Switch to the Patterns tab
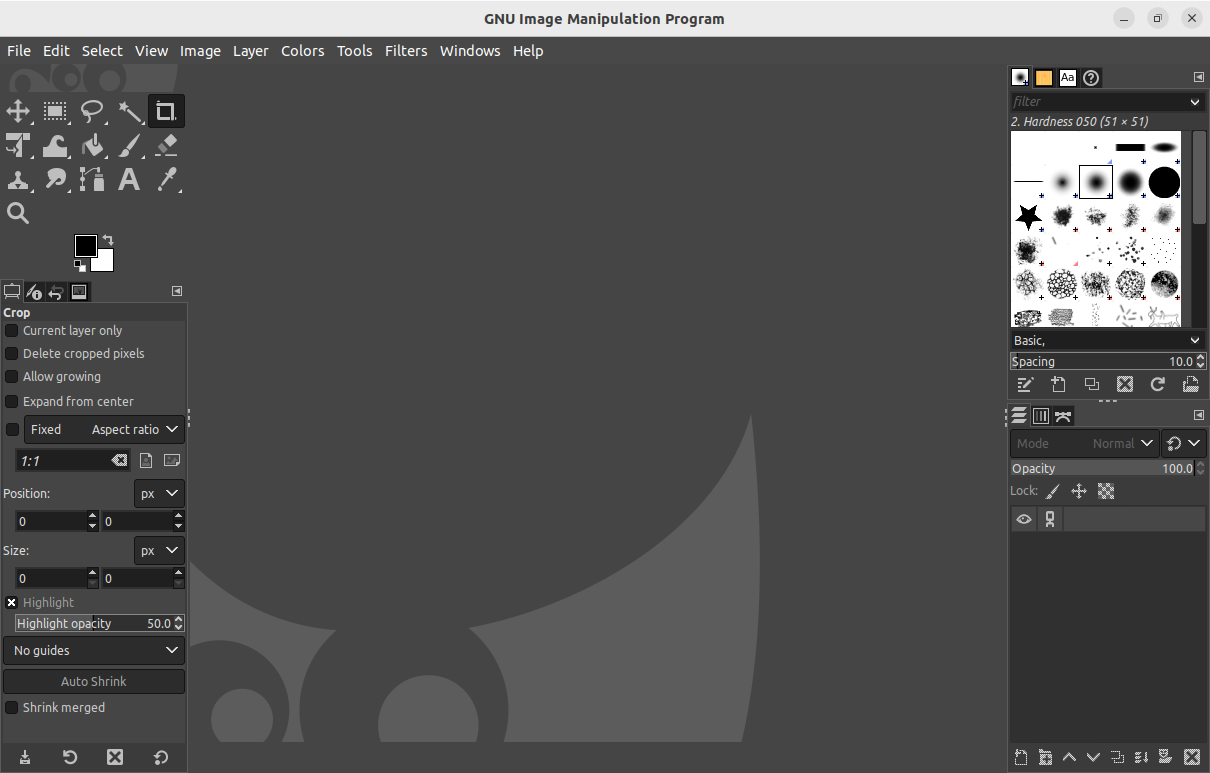The width and height of the screenshot is (1210, 773). tap(1044, 77)
